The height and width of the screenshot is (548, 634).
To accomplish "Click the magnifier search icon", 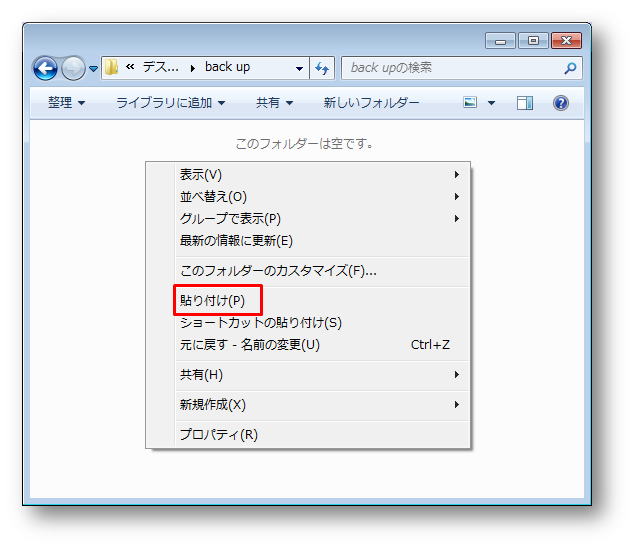I will pyautogui.click(x=570, y=68).
